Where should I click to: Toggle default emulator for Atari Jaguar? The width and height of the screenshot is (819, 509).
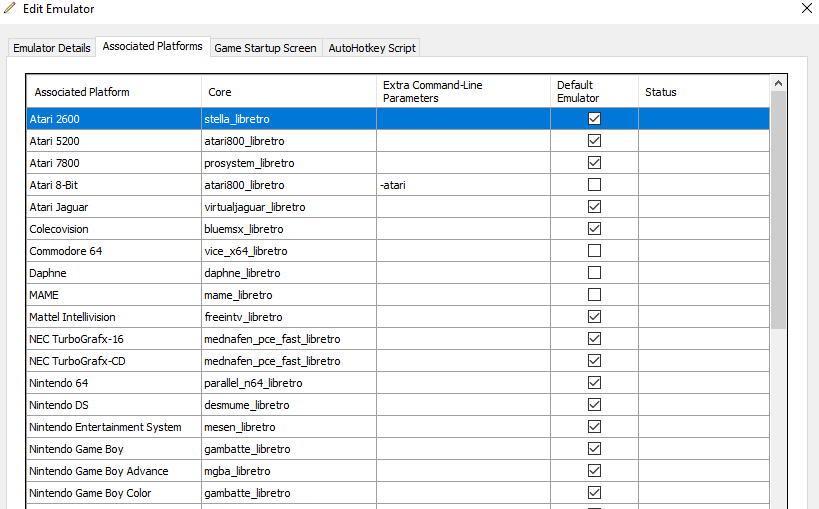pyautogui.click(x=594, y=206)
